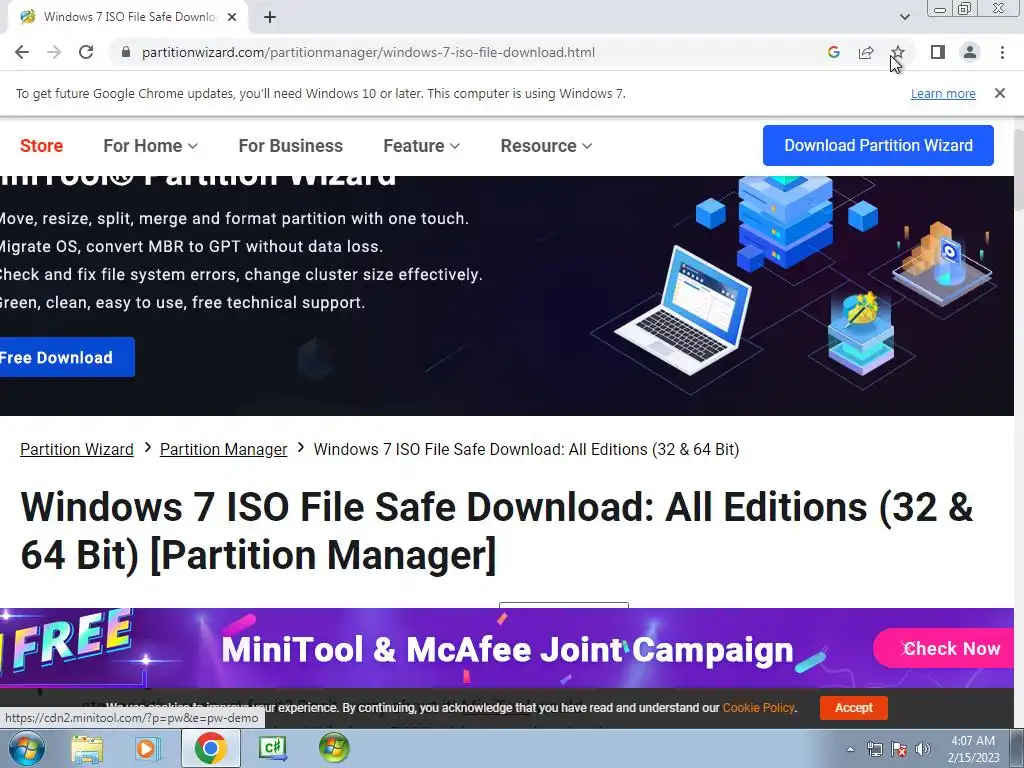
Task: Dismiss the Chrome update notification bar
Action: [x=999, y=93]
